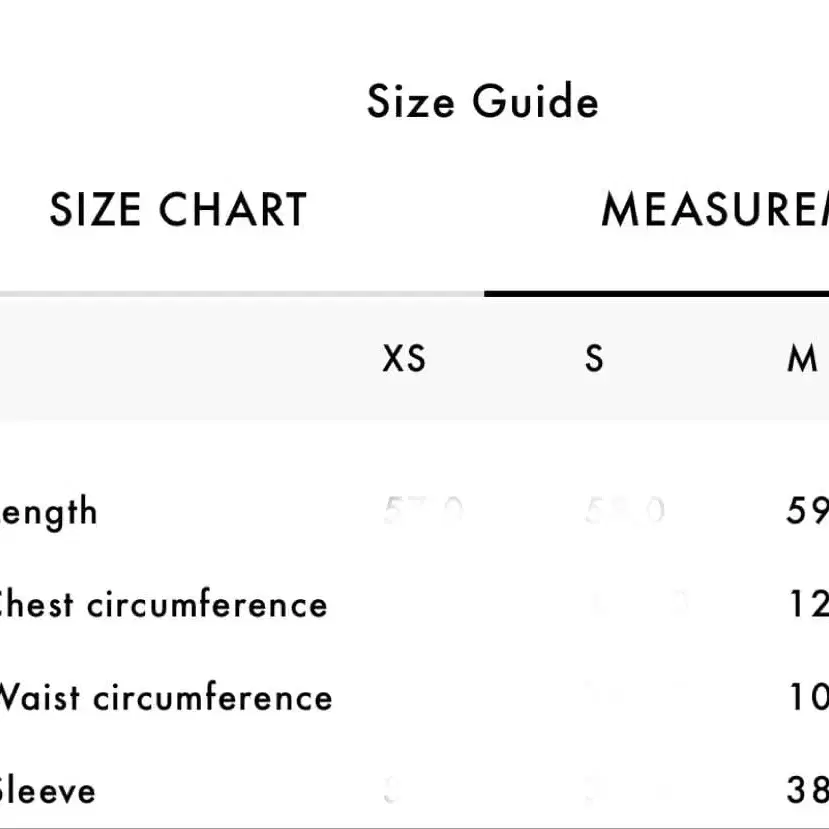Select the Waist circumference row label
Screen dimensions: 829x829
(164, 697)
